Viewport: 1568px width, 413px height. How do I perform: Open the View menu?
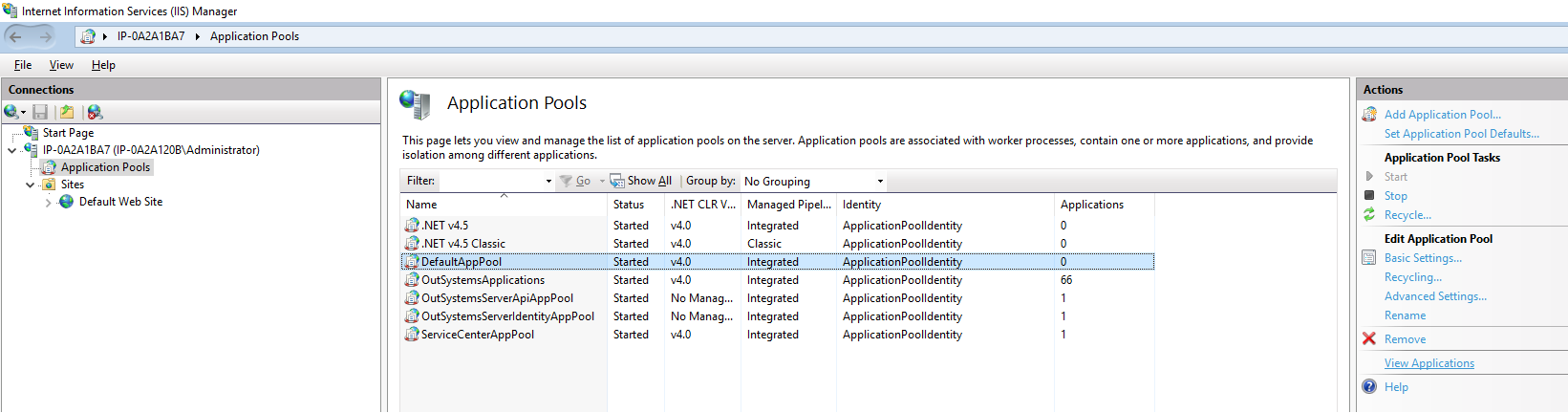61,65
